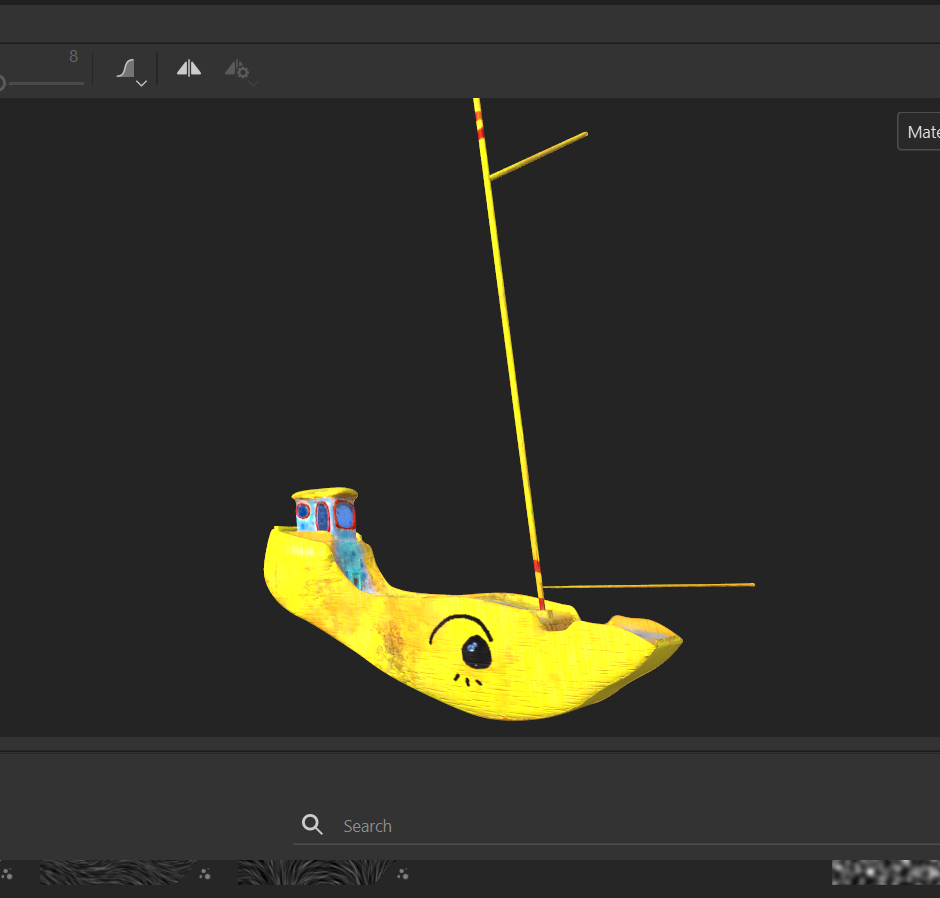This screenshot has width=940, height=898.
Task: Open the Material viewport mode dropdown
Action: coord(920,132)
